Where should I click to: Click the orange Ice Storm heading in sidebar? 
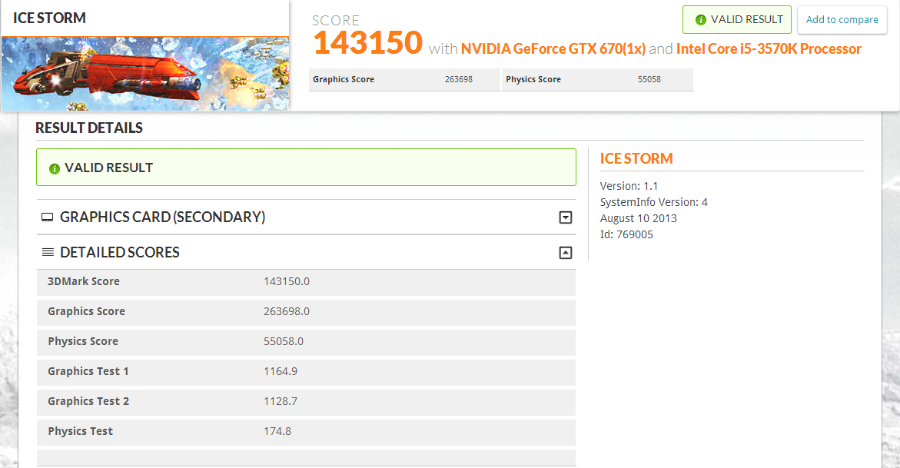[x=636, y=158]
